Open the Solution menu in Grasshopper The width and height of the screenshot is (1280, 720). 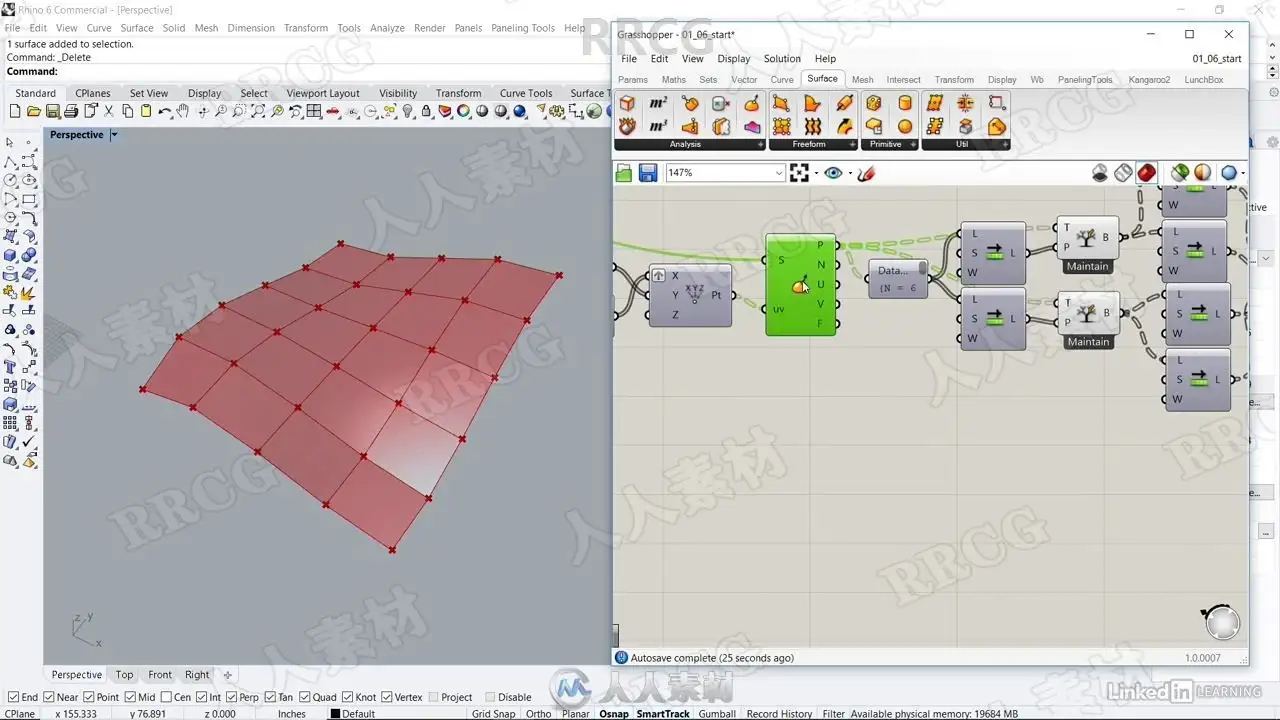pyautogui.click(x=782, y=59)
